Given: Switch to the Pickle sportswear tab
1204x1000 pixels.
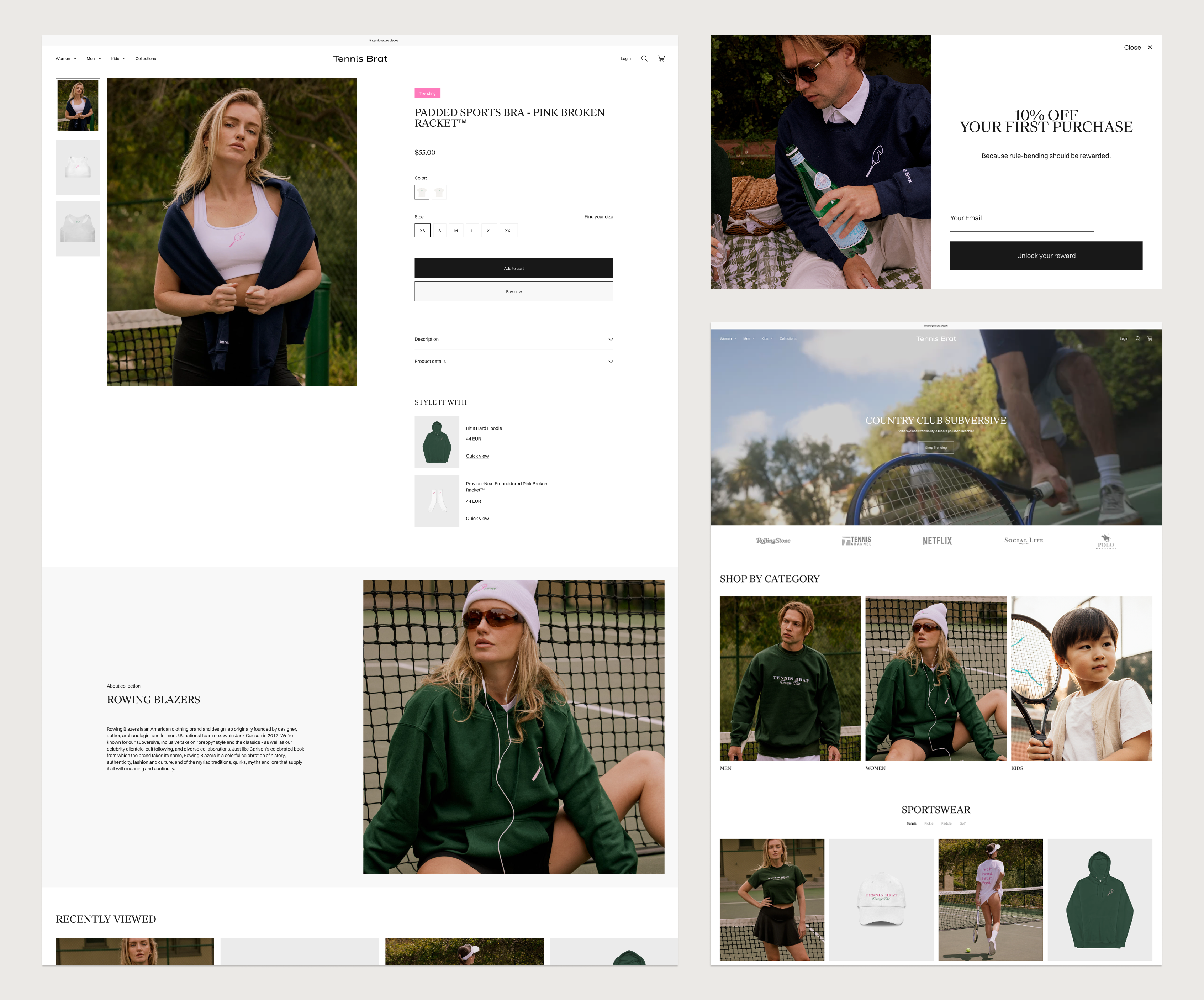Looking at the screenshot, I should click(x=929, y=823).
